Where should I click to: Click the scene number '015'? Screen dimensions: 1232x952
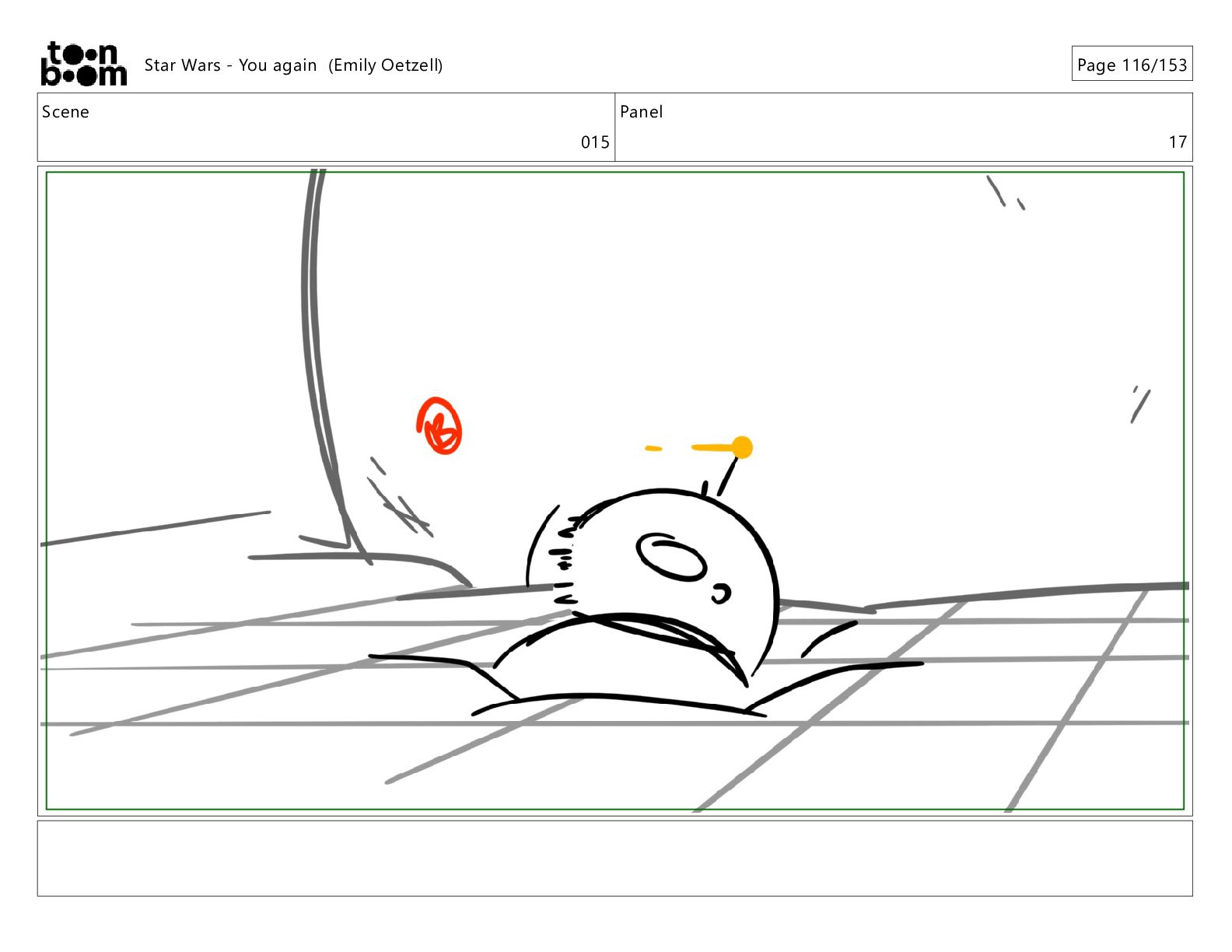[x=595, y=142]
